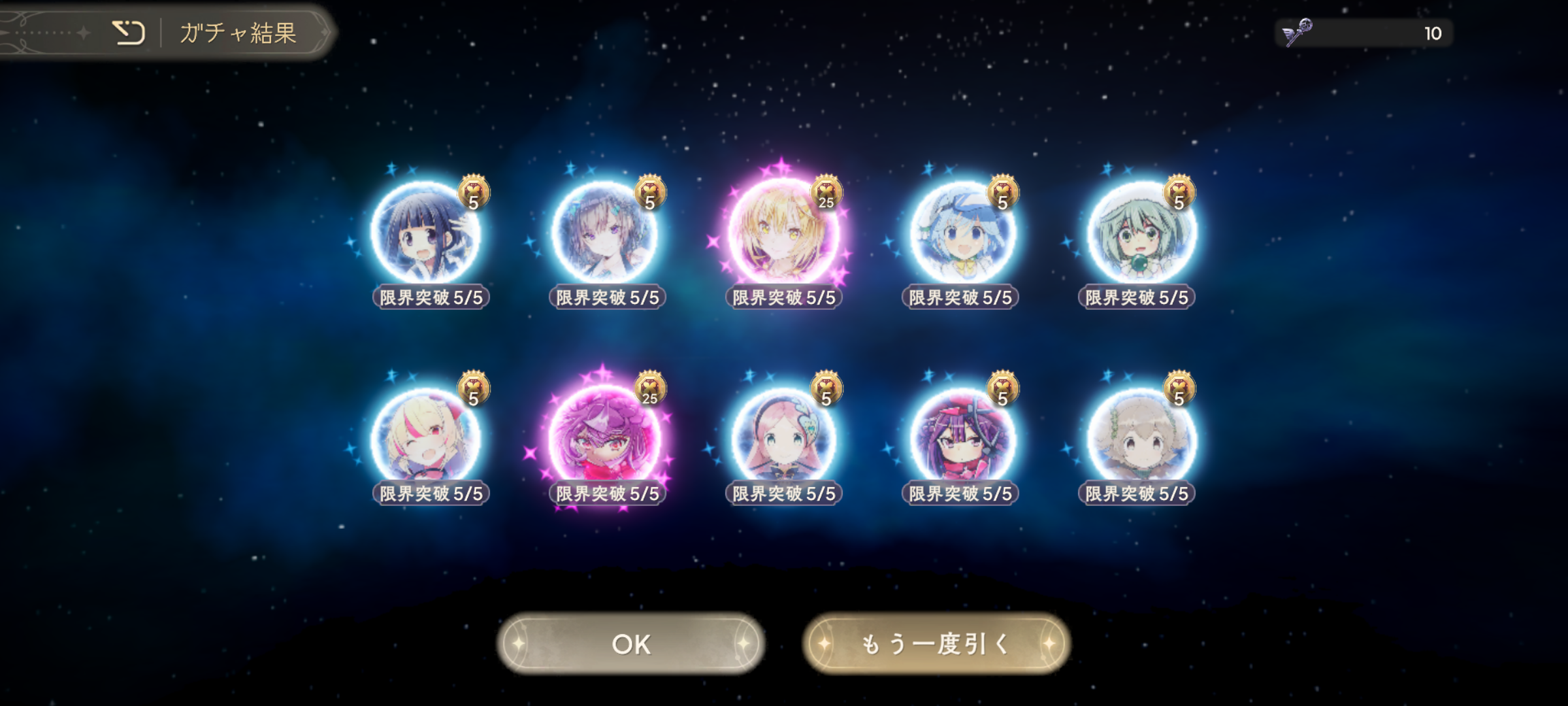
Task: Tap the 25 medal badge on blonde portrait
Action: pos(826,193)
